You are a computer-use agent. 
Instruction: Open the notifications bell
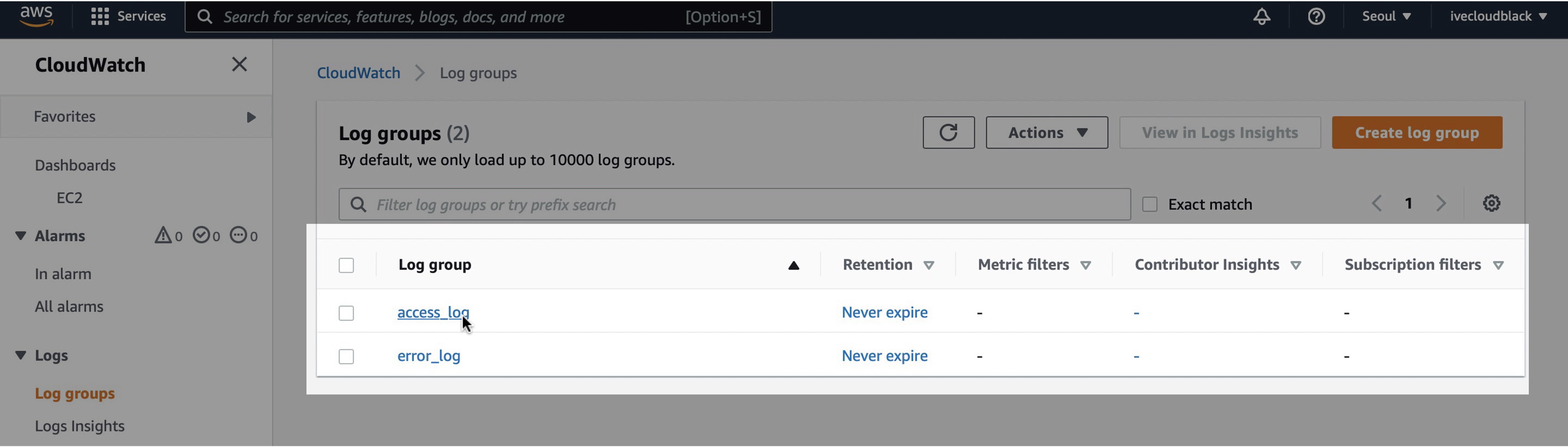pyautogui.click(x=1261, y=16)
